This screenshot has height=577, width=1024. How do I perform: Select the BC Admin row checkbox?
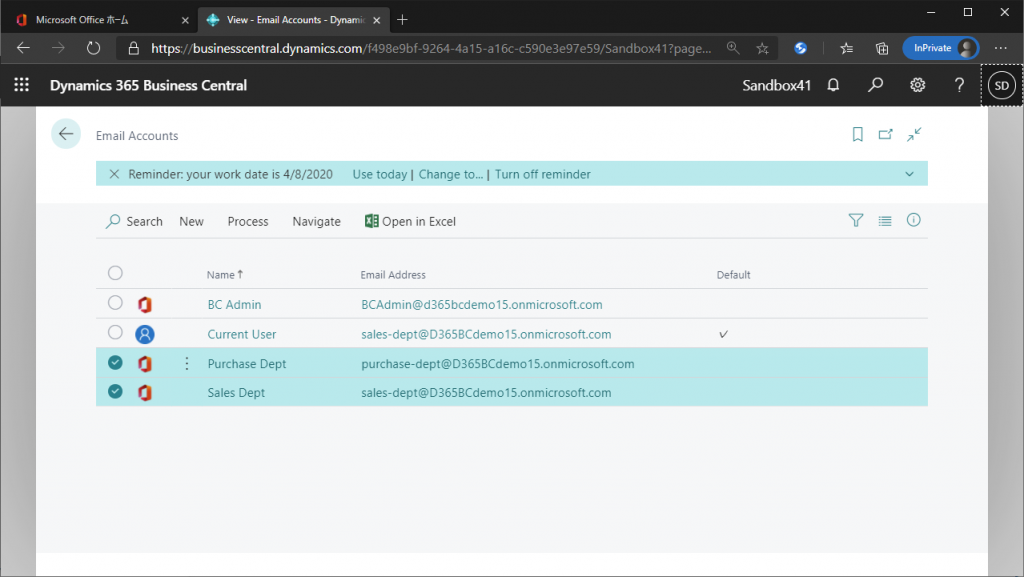(x=115, y=303)
